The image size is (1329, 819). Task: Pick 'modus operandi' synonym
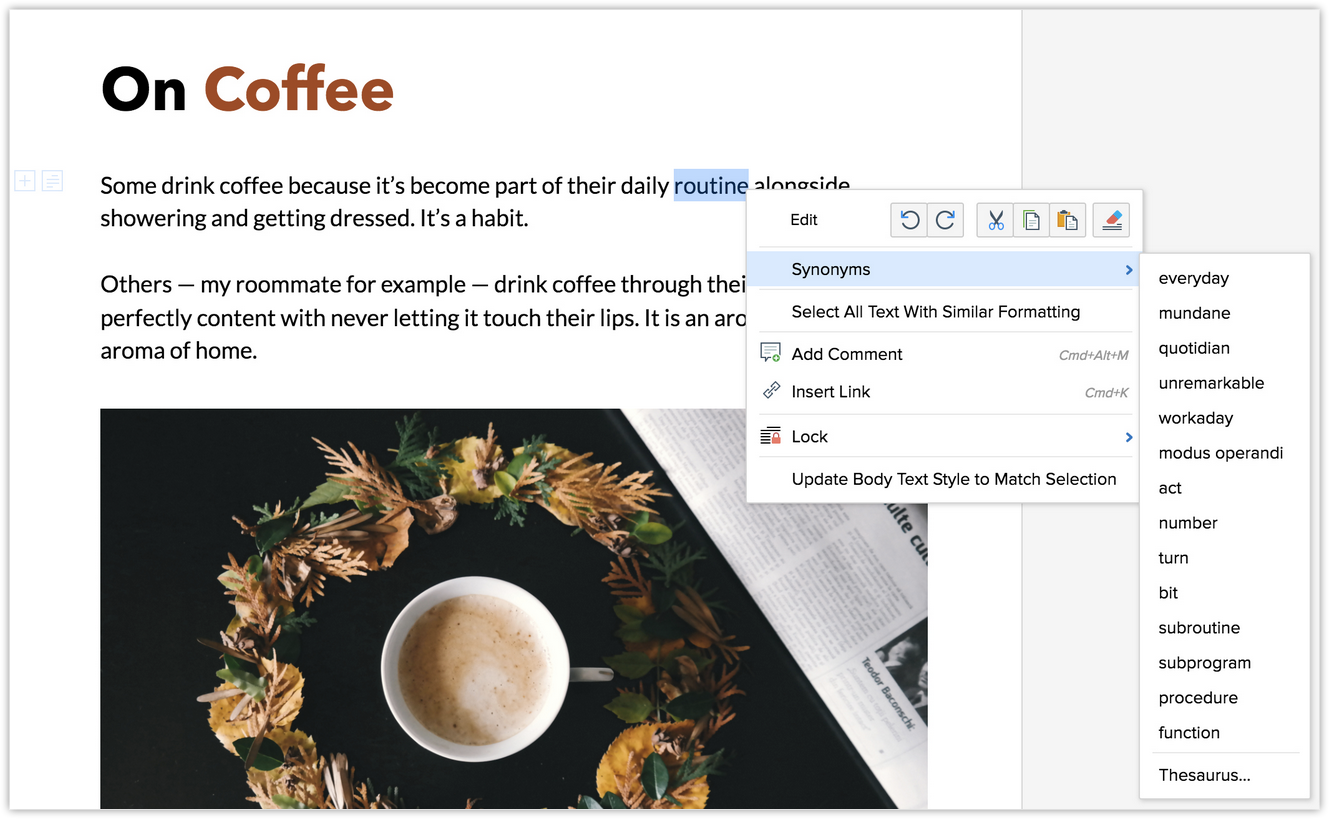tap(1220, 453)
